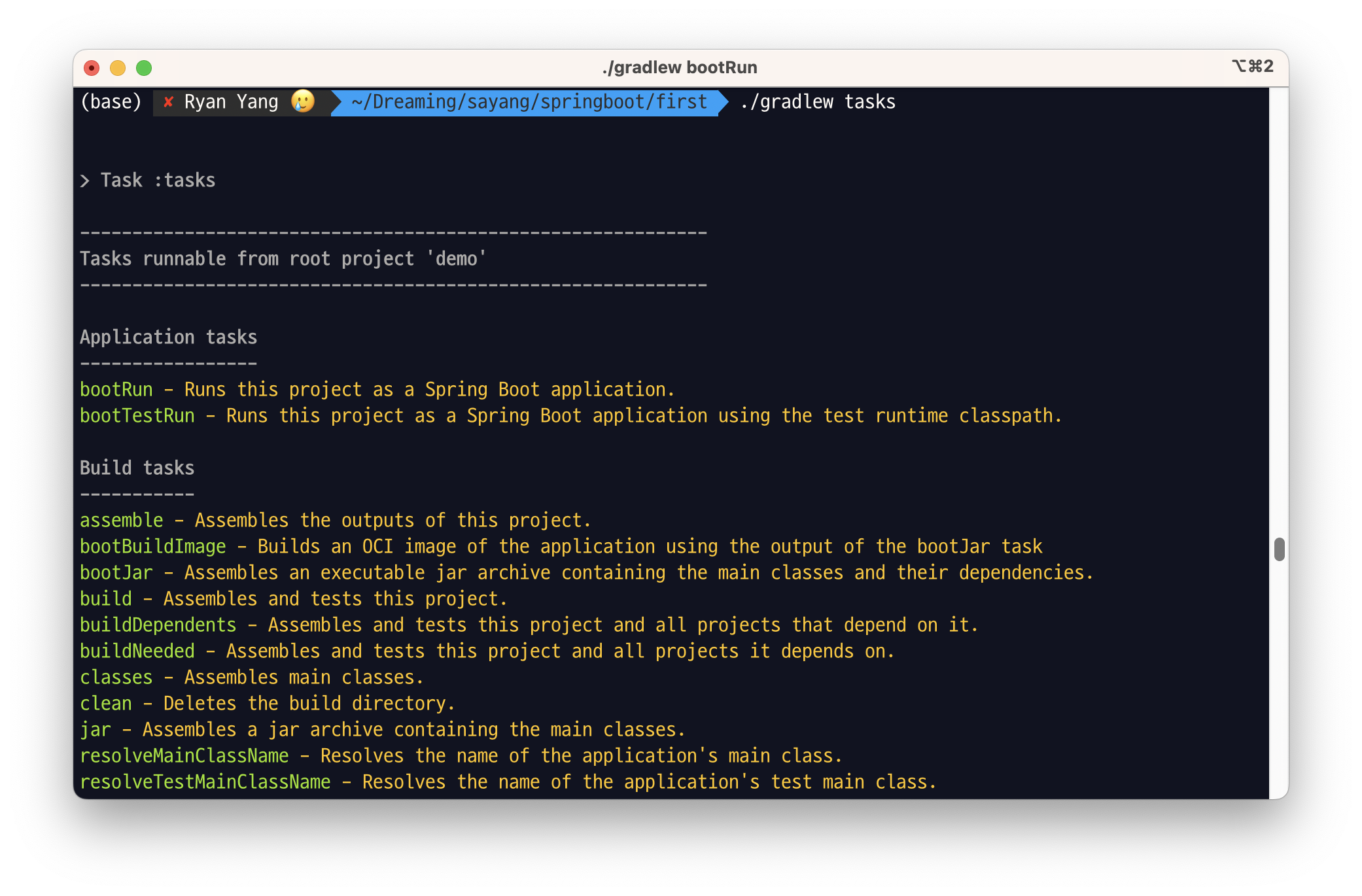
Task: Click the crying emoji in the prompt
Action: [x=303, y=101]
